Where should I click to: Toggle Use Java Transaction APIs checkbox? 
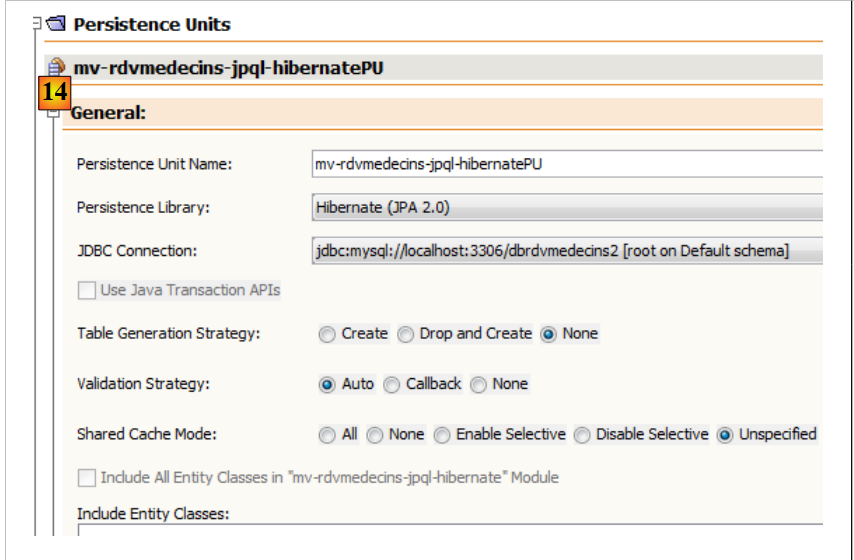tap(87, 290)
